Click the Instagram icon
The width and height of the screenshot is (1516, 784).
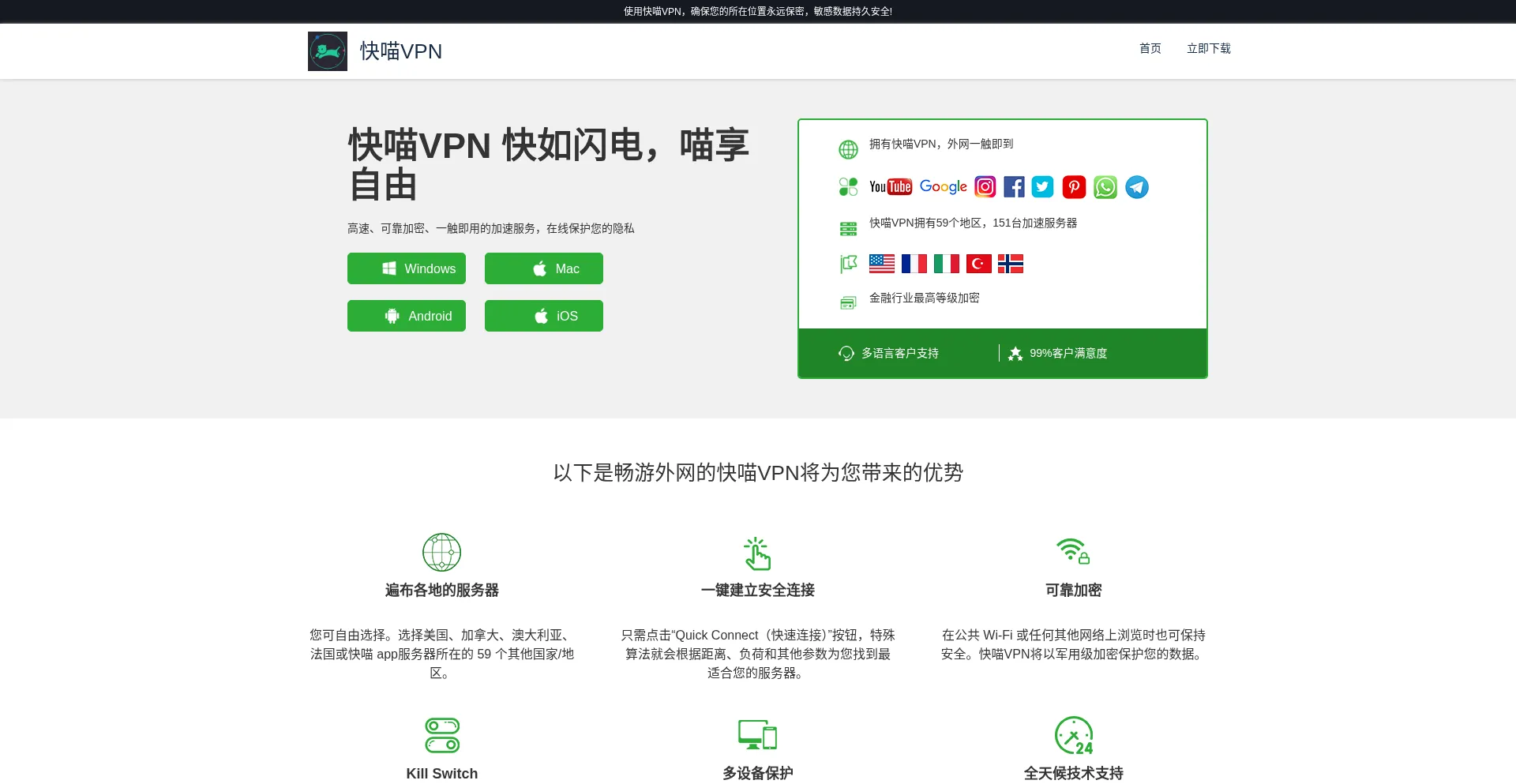pyautogui.click(x=985, y=187)
